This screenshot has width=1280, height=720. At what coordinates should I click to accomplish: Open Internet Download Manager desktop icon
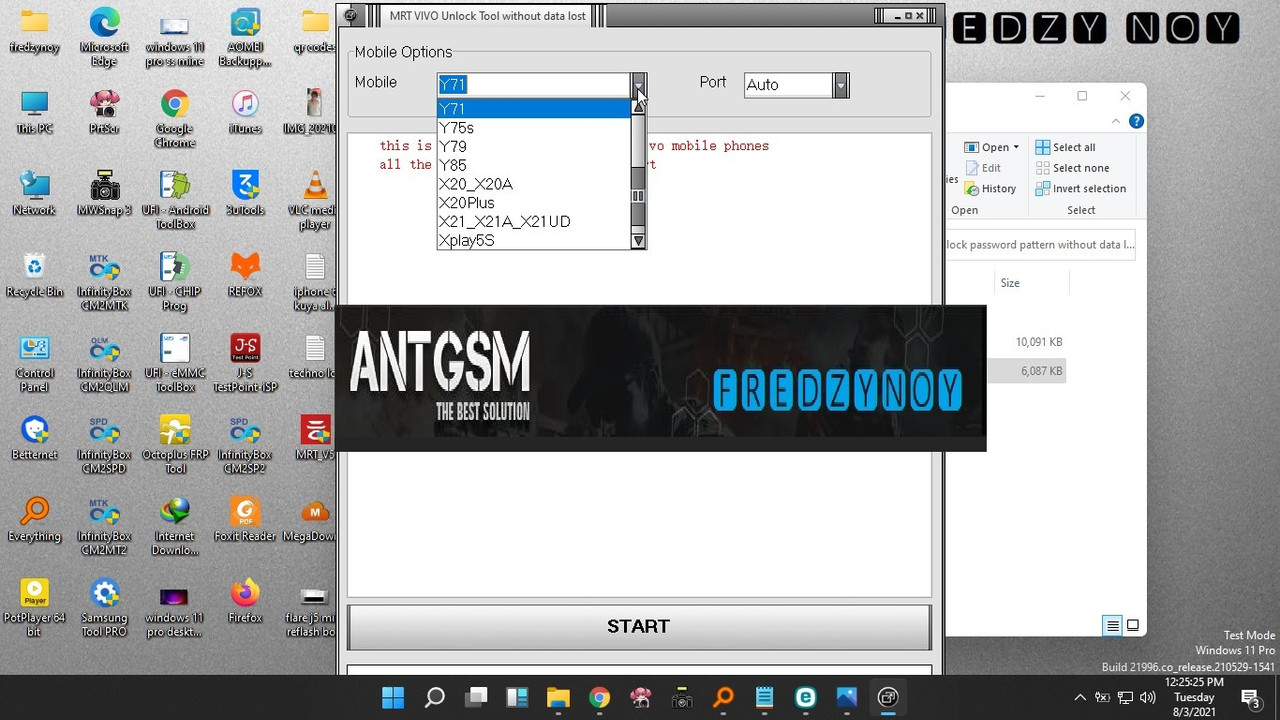(174, 527)
